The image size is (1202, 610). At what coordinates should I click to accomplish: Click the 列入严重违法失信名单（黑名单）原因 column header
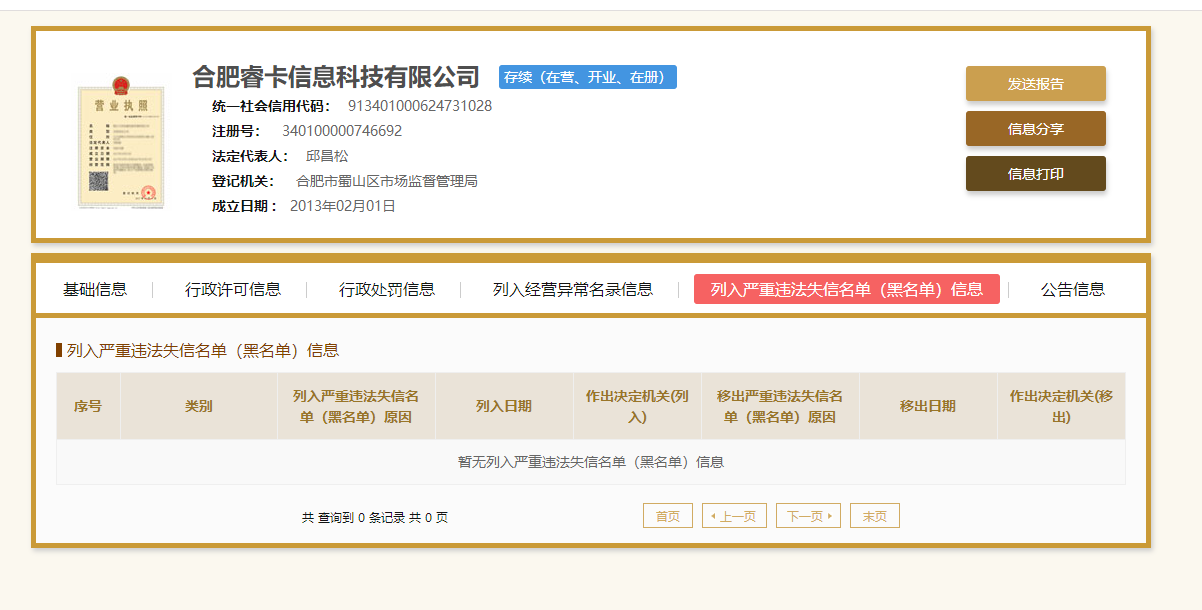pos(356,406)
